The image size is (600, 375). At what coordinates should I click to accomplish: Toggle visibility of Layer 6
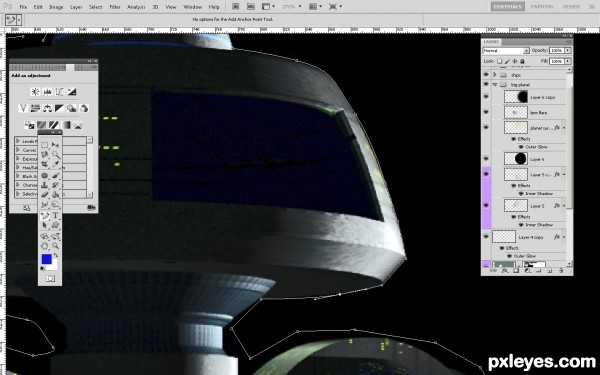pyautogui.click(x=486, y=159)
